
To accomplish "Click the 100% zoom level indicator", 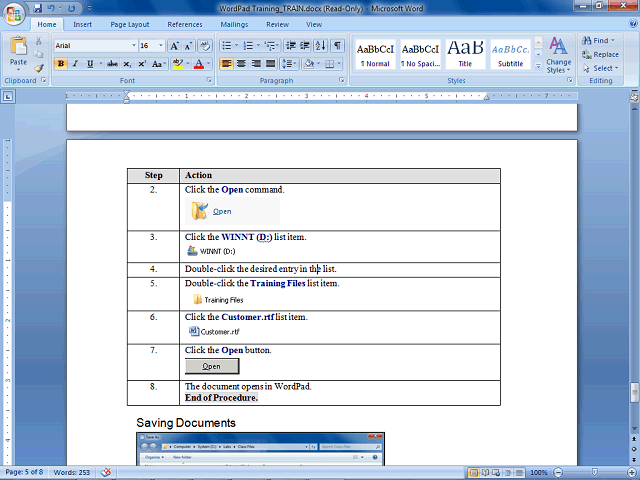I will (x=539, y=473).
